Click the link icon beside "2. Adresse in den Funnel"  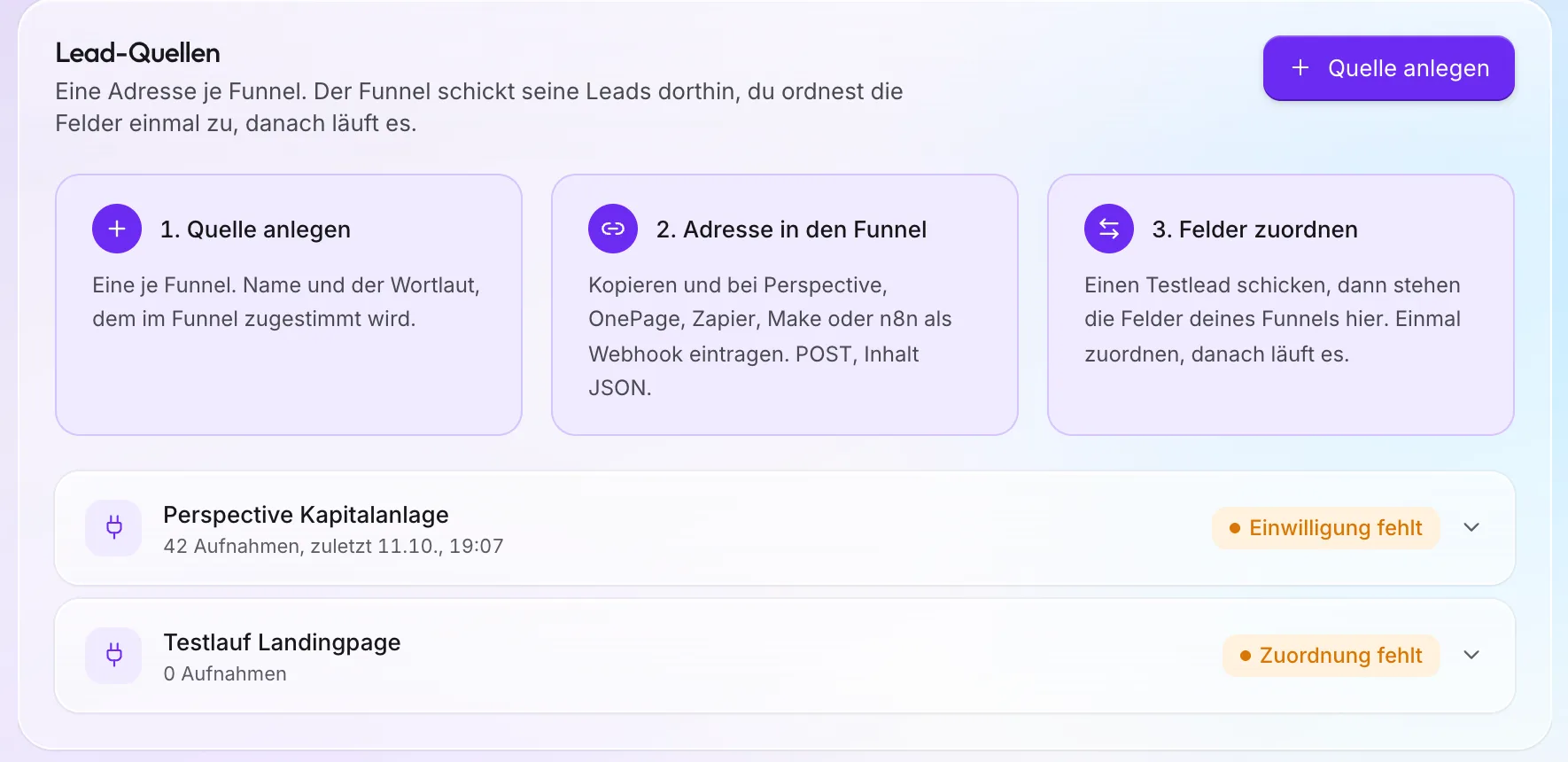(x=613, y=229)
